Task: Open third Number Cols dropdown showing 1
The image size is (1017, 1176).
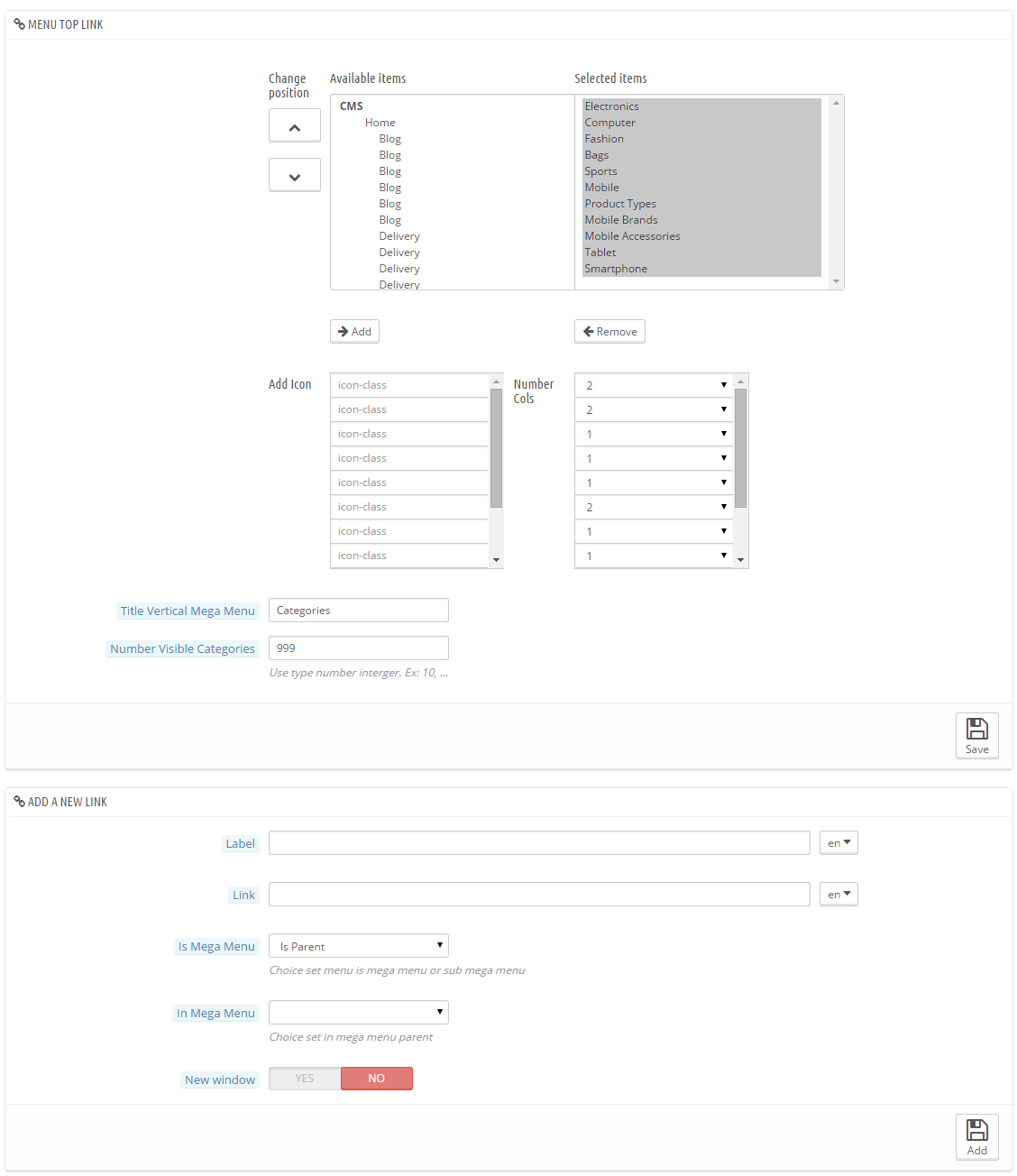Action: coord(654,434)
